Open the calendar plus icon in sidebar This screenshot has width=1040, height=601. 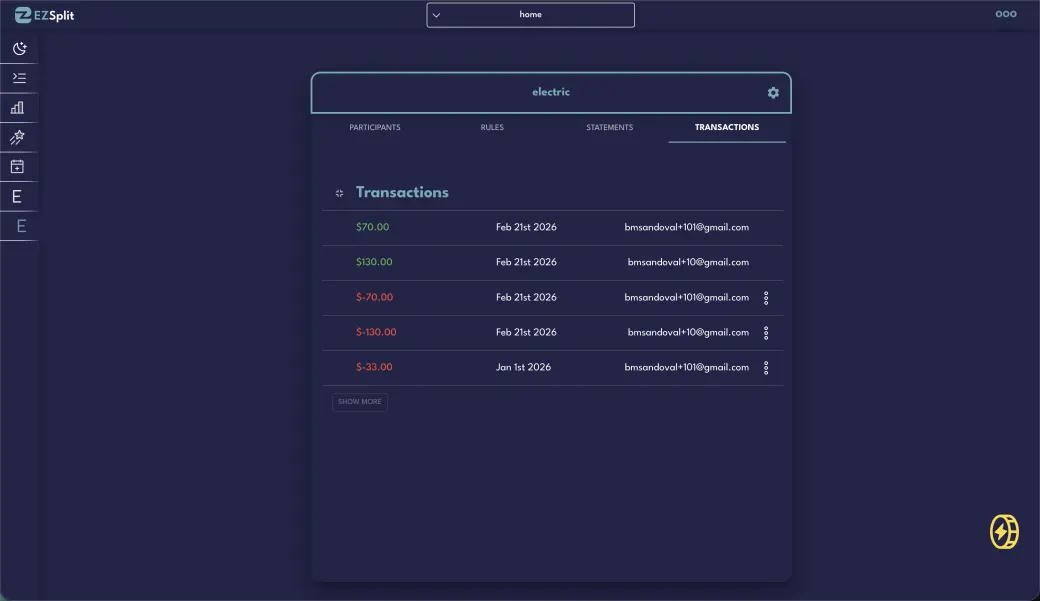tap(17, 167)
